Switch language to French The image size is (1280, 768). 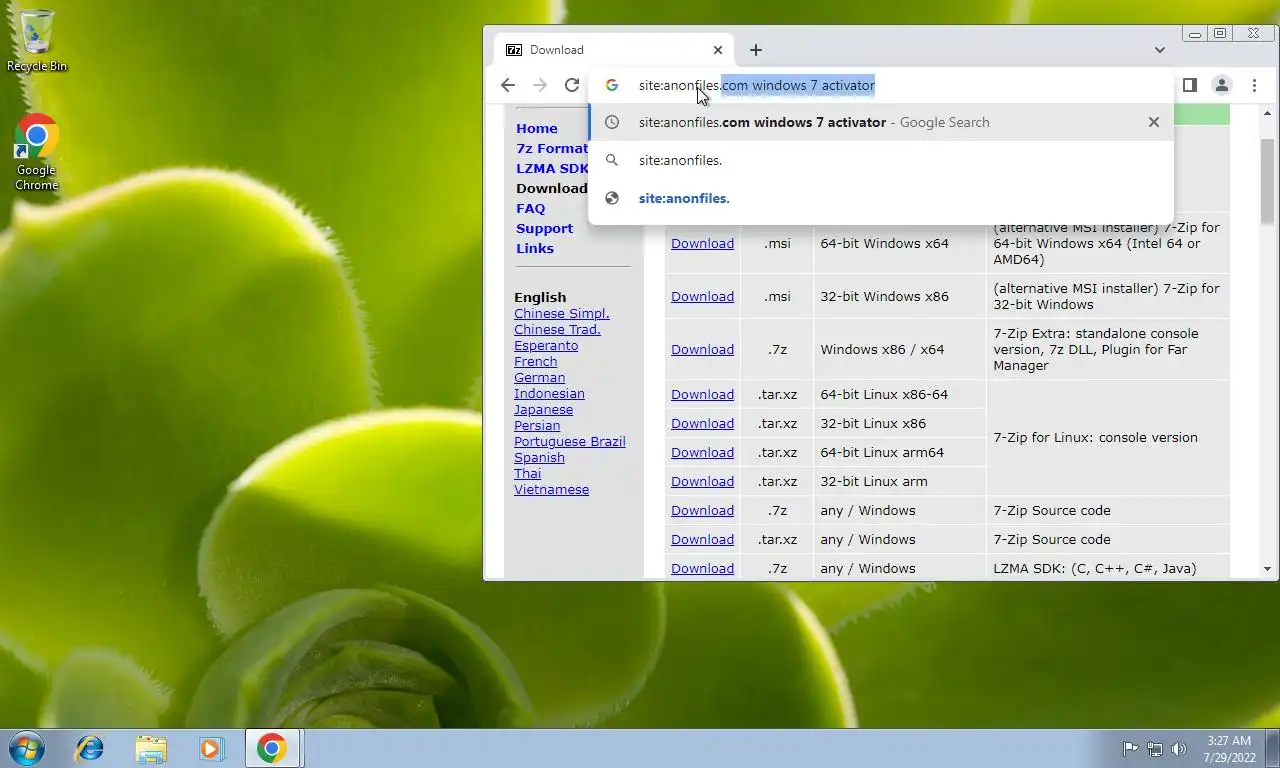click(x=536, y=361)
